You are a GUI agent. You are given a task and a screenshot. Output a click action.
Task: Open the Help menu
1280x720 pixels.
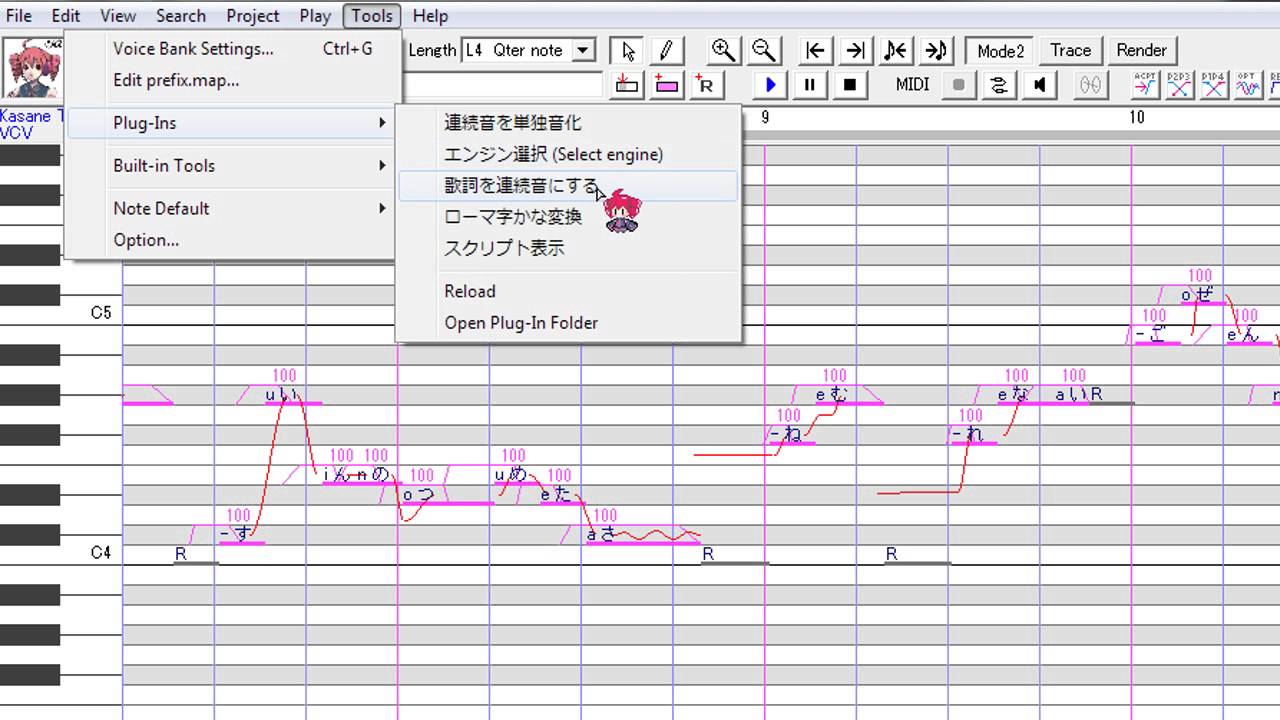(430, 15)
